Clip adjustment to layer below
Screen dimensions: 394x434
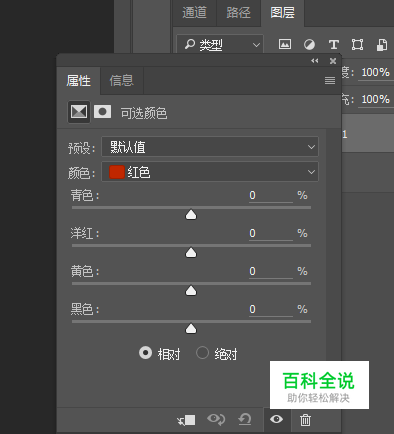click(x=187, y=420)
